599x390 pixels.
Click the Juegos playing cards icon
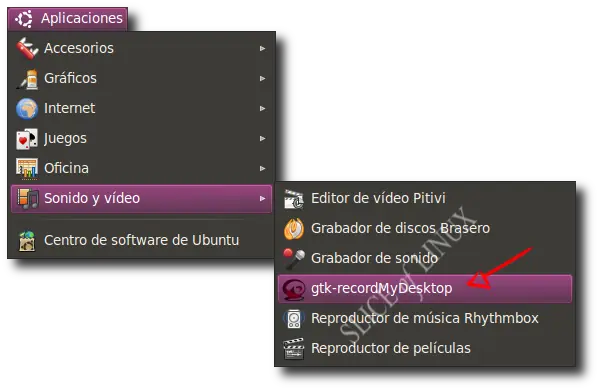[x=27, y=139]
